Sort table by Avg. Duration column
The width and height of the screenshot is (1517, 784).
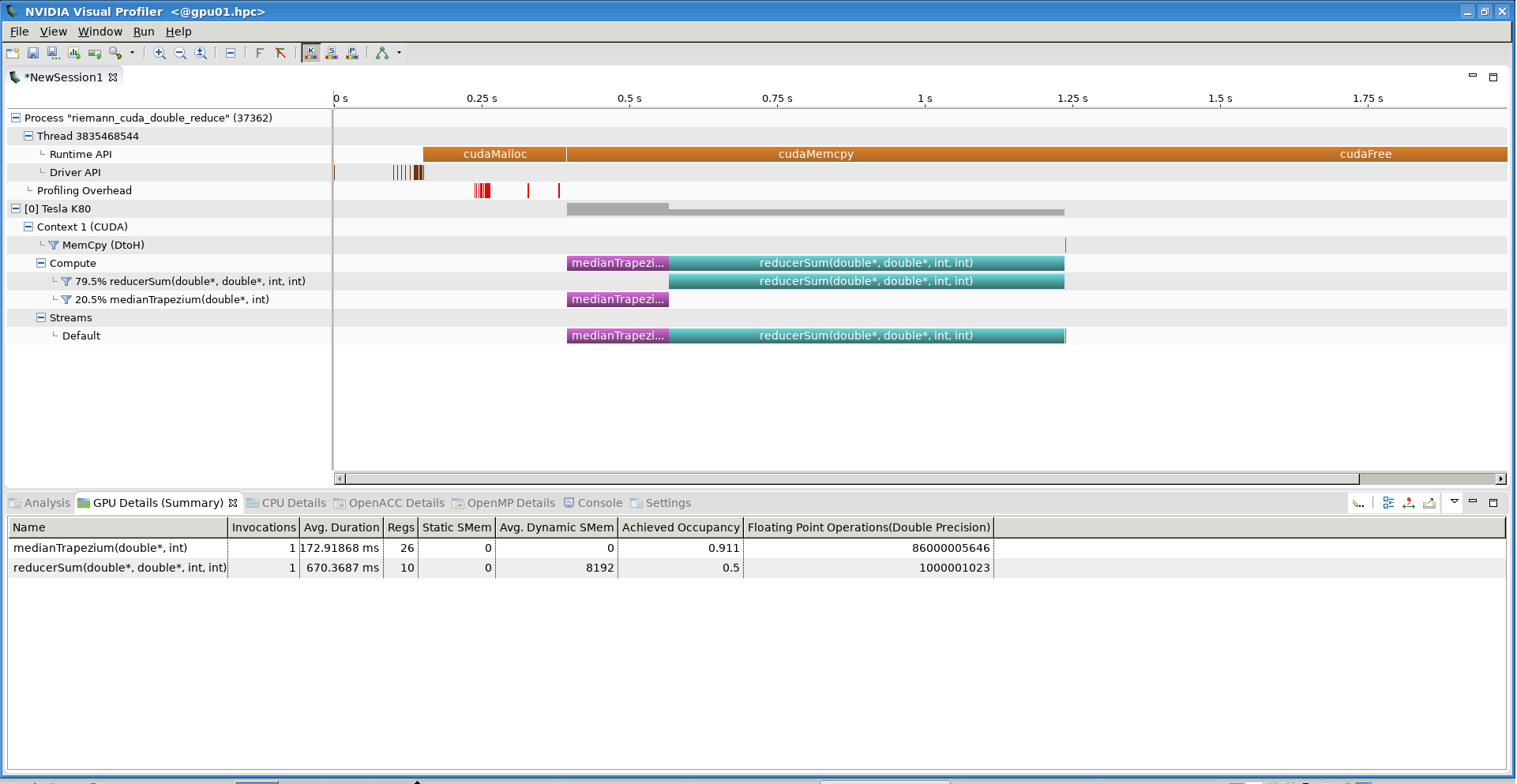(x=341, y=527)
